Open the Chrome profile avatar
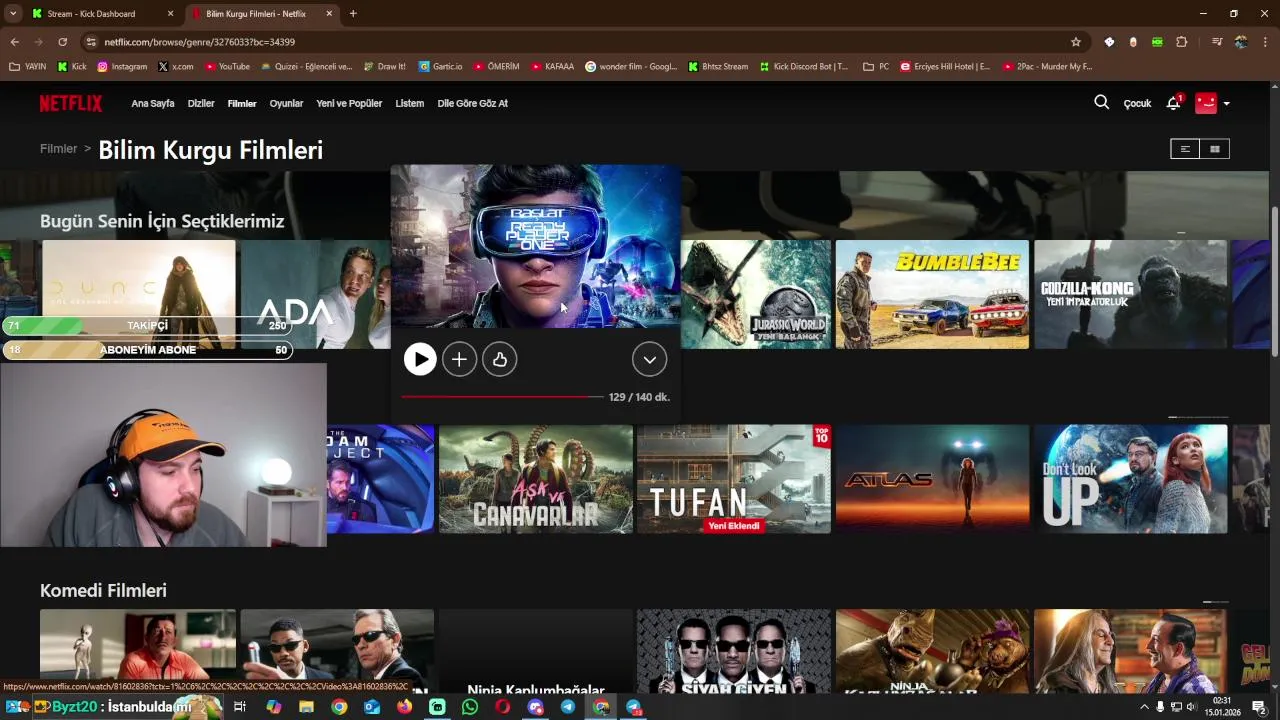The height and width of the screenshot is (720, 1280). (x=1241, y=42)
